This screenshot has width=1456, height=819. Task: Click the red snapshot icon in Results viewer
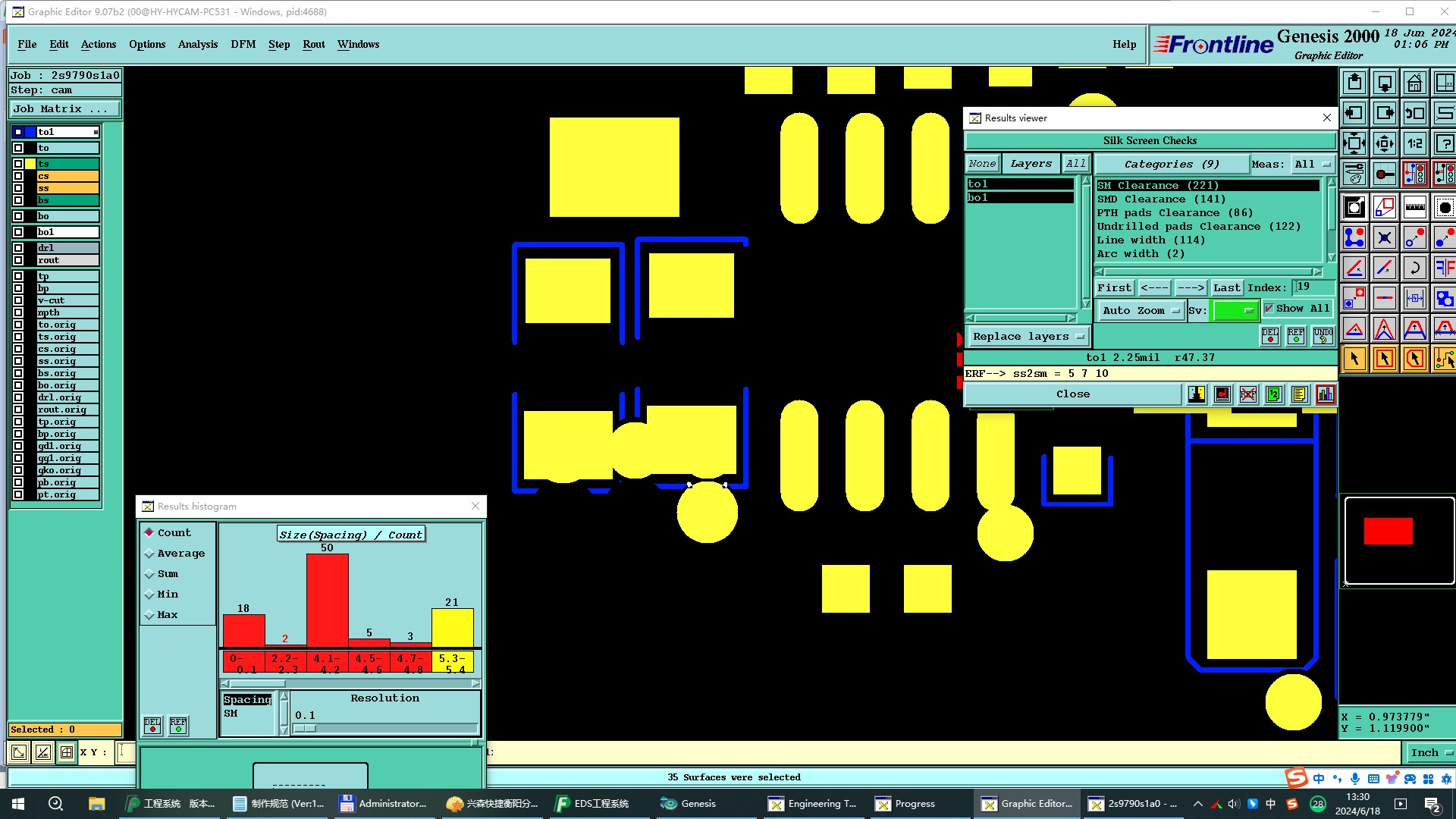point(1222,394)
